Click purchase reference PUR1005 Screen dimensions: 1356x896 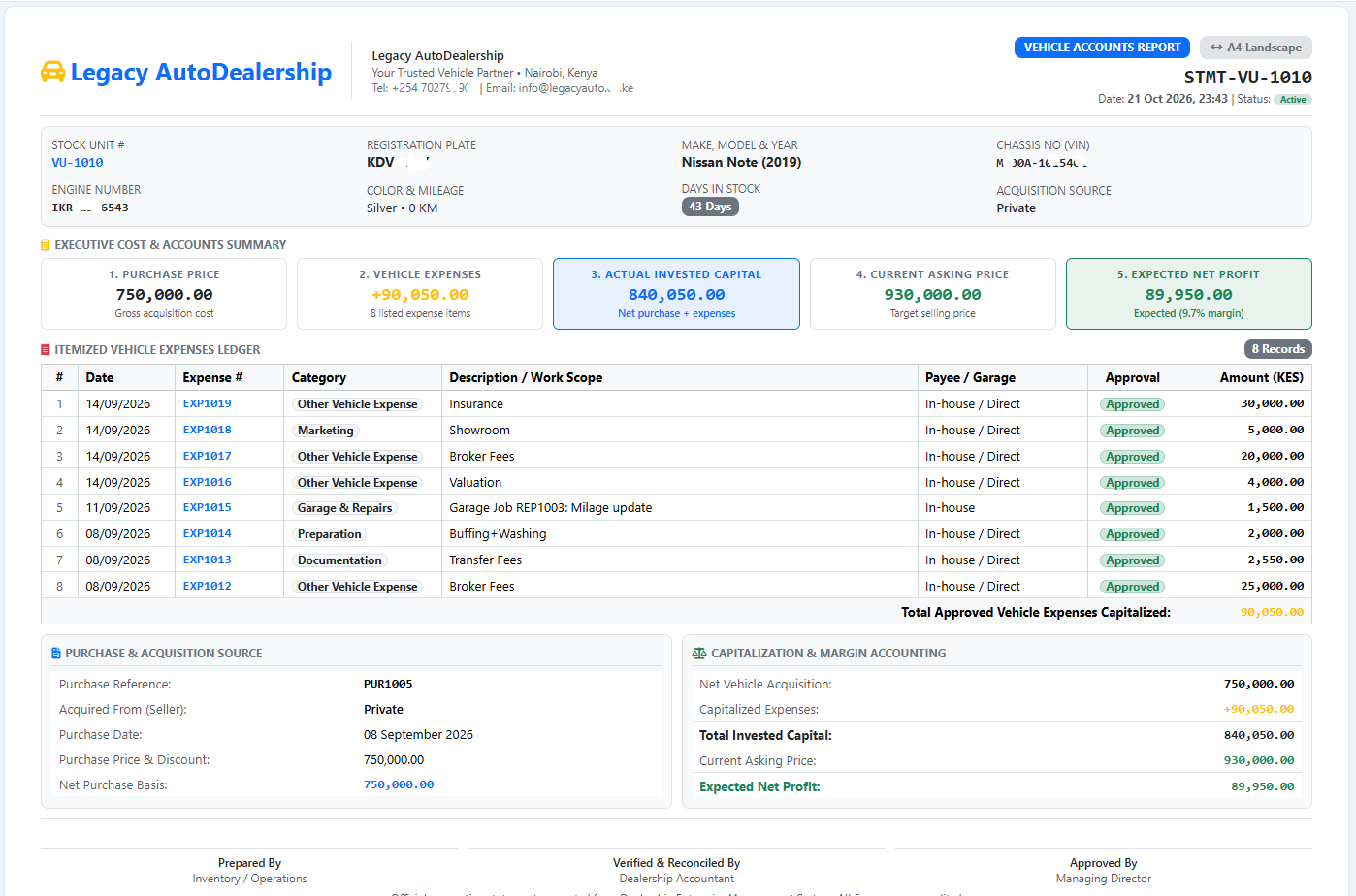[388, 684]
